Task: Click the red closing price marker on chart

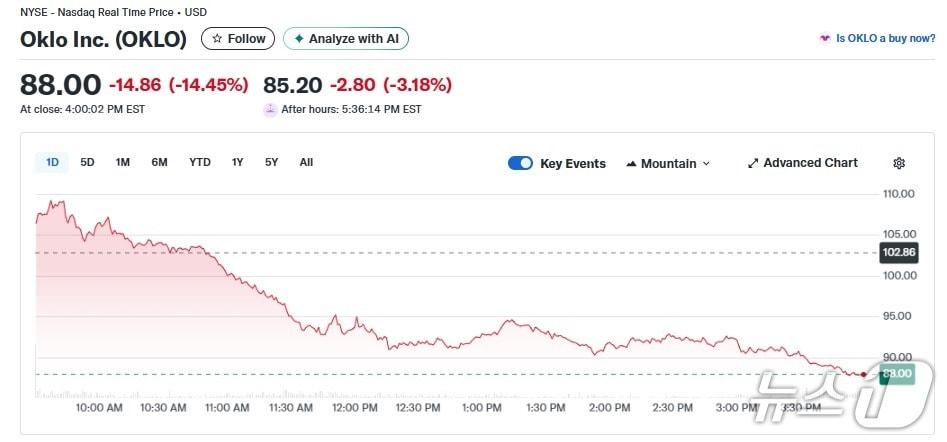Action: tap(863, 374)
